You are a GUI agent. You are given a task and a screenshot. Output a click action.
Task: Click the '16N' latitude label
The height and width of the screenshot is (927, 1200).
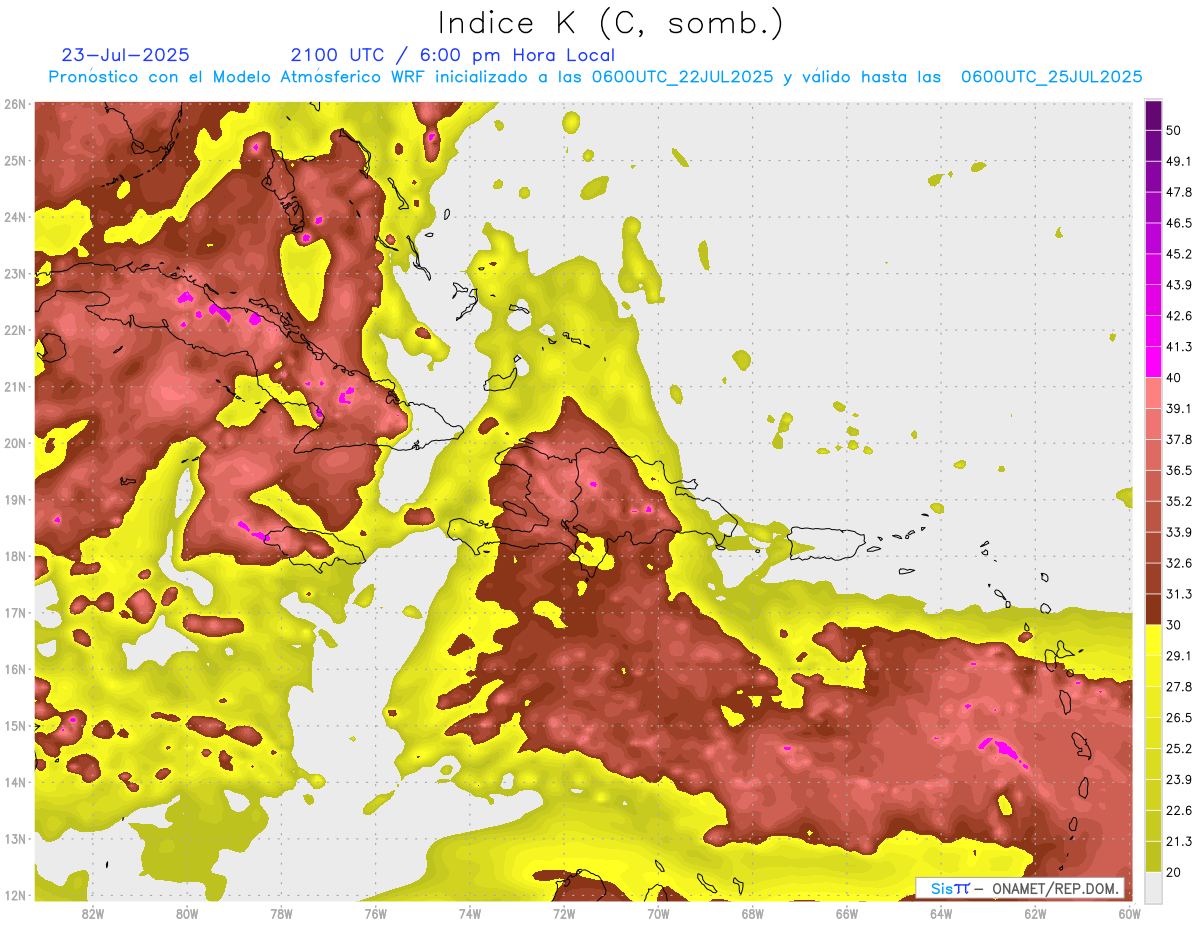pyautogui.click(x=14, y=669)
